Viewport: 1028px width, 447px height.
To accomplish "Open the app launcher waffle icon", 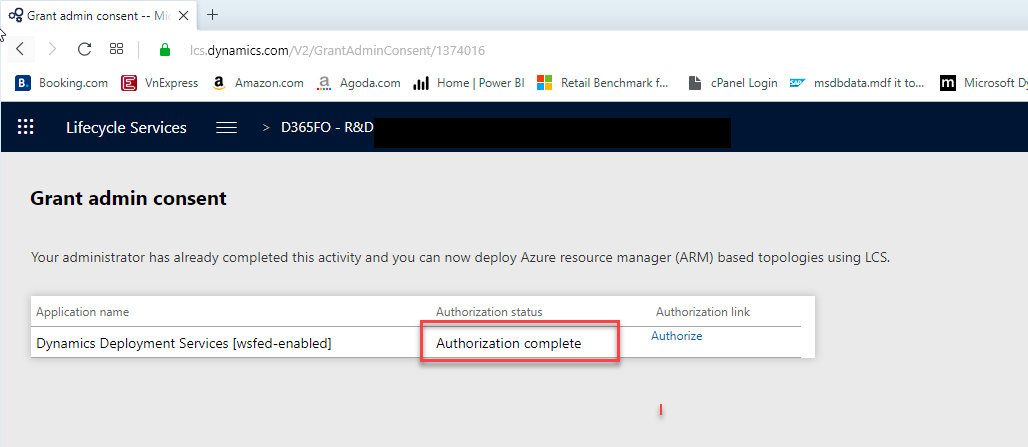I will (x=26, y=127).
